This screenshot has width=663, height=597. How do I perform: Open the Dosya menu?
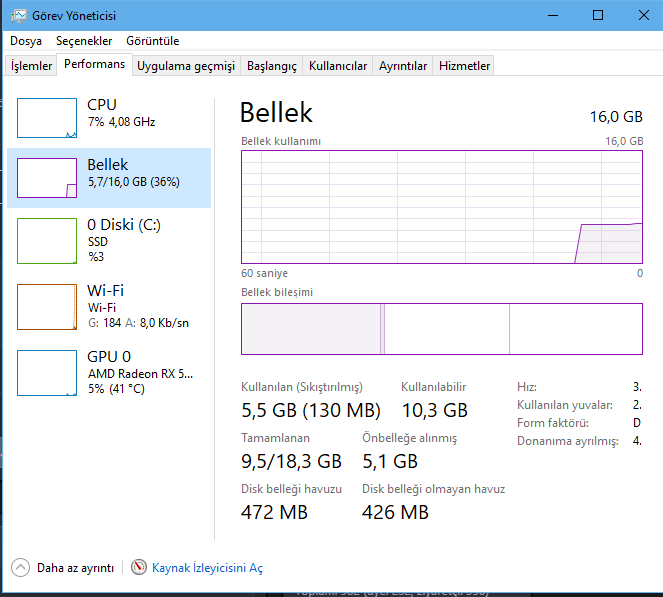26,41
